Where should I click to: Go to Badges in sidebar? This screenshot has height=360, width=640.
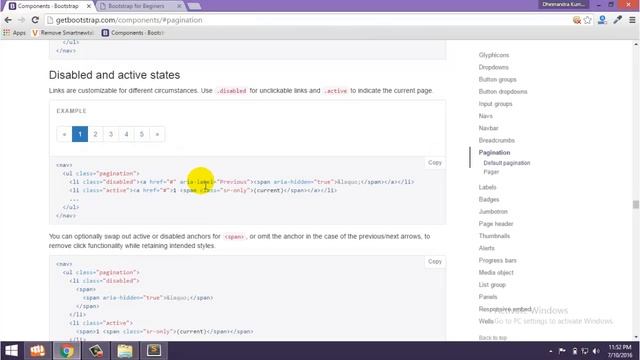pos(489,200)
